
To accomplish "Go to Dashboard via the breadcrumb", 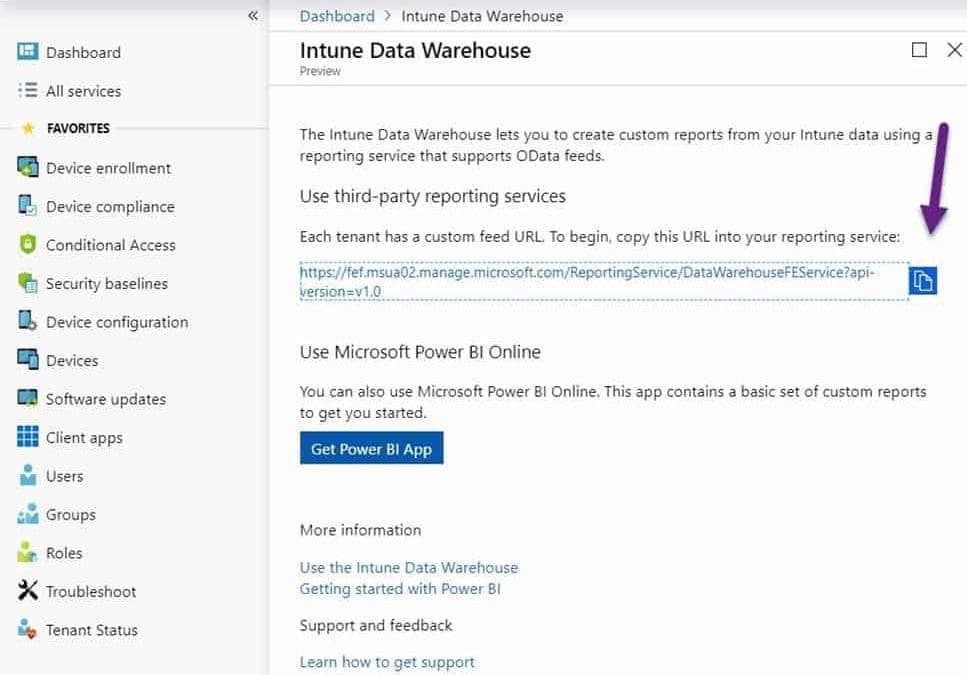I will pos(337,16).
